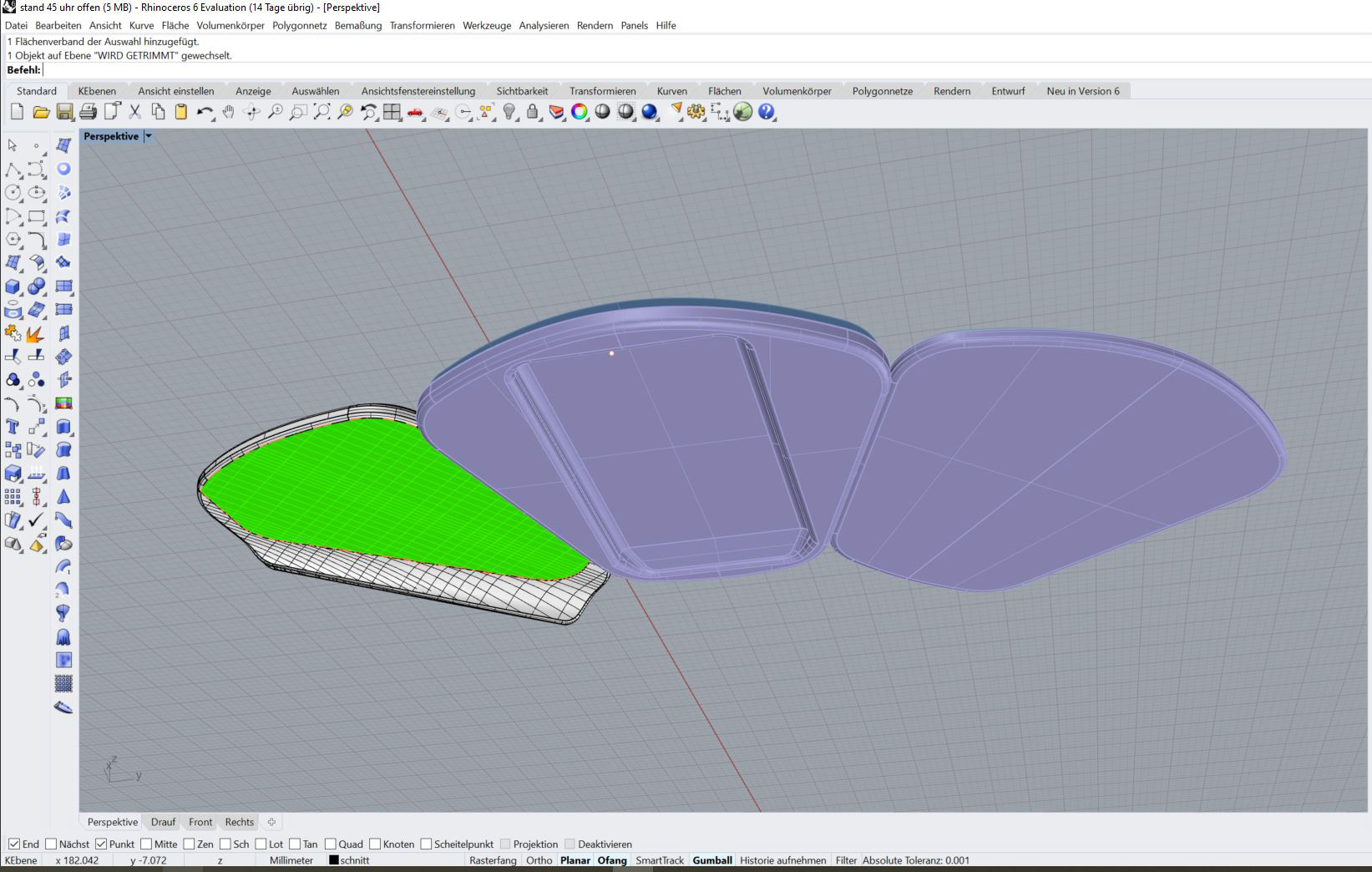Toggle Ortho mode in the status bar
The width and height of the screenshot is (1372, 872).
click(x=539, y=860)
